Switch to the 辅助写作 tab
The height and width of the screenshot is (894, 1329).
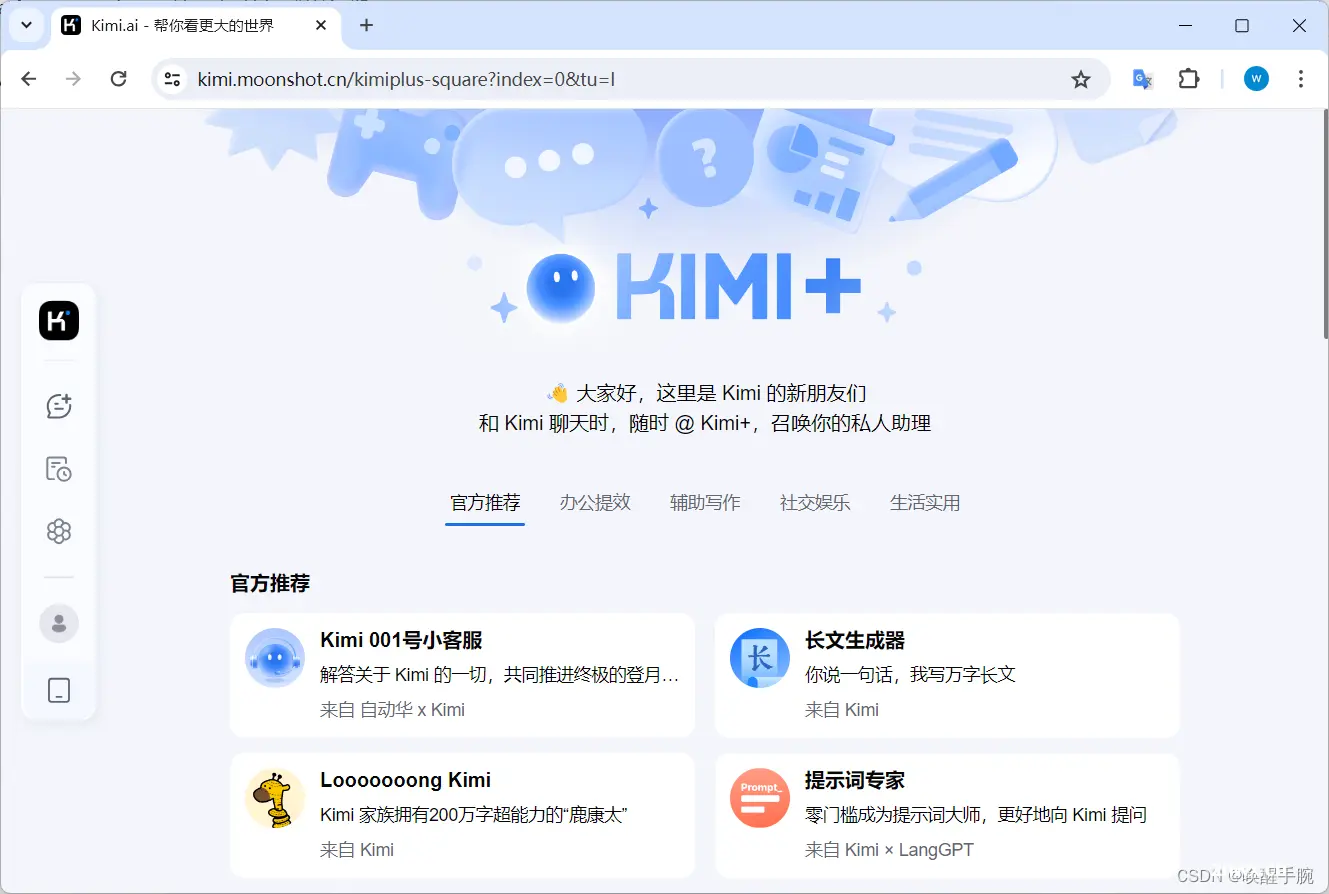coord(705,503)
